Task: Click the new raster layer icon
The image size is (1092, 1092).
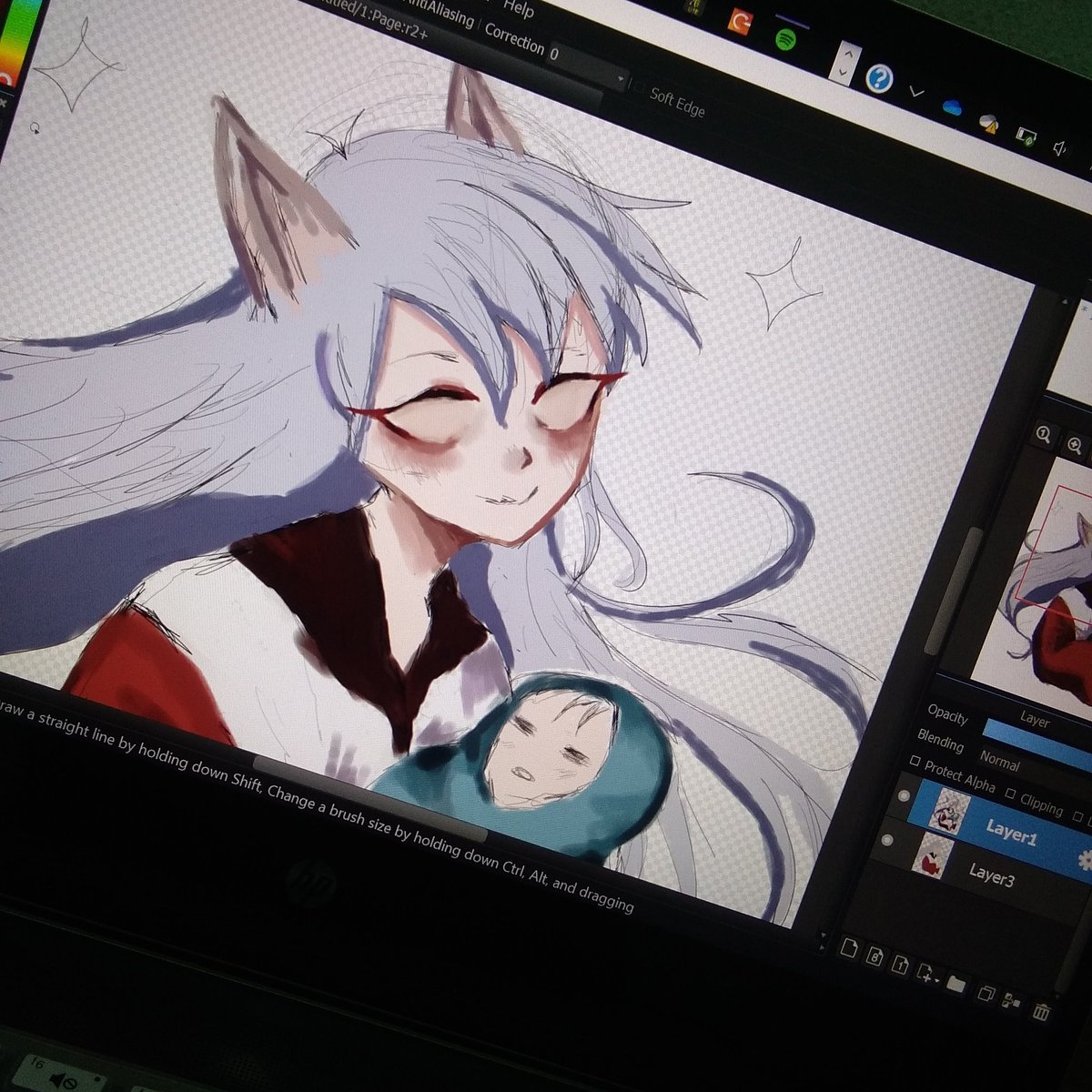Action: pyautogui.click(x=850, y=949)
